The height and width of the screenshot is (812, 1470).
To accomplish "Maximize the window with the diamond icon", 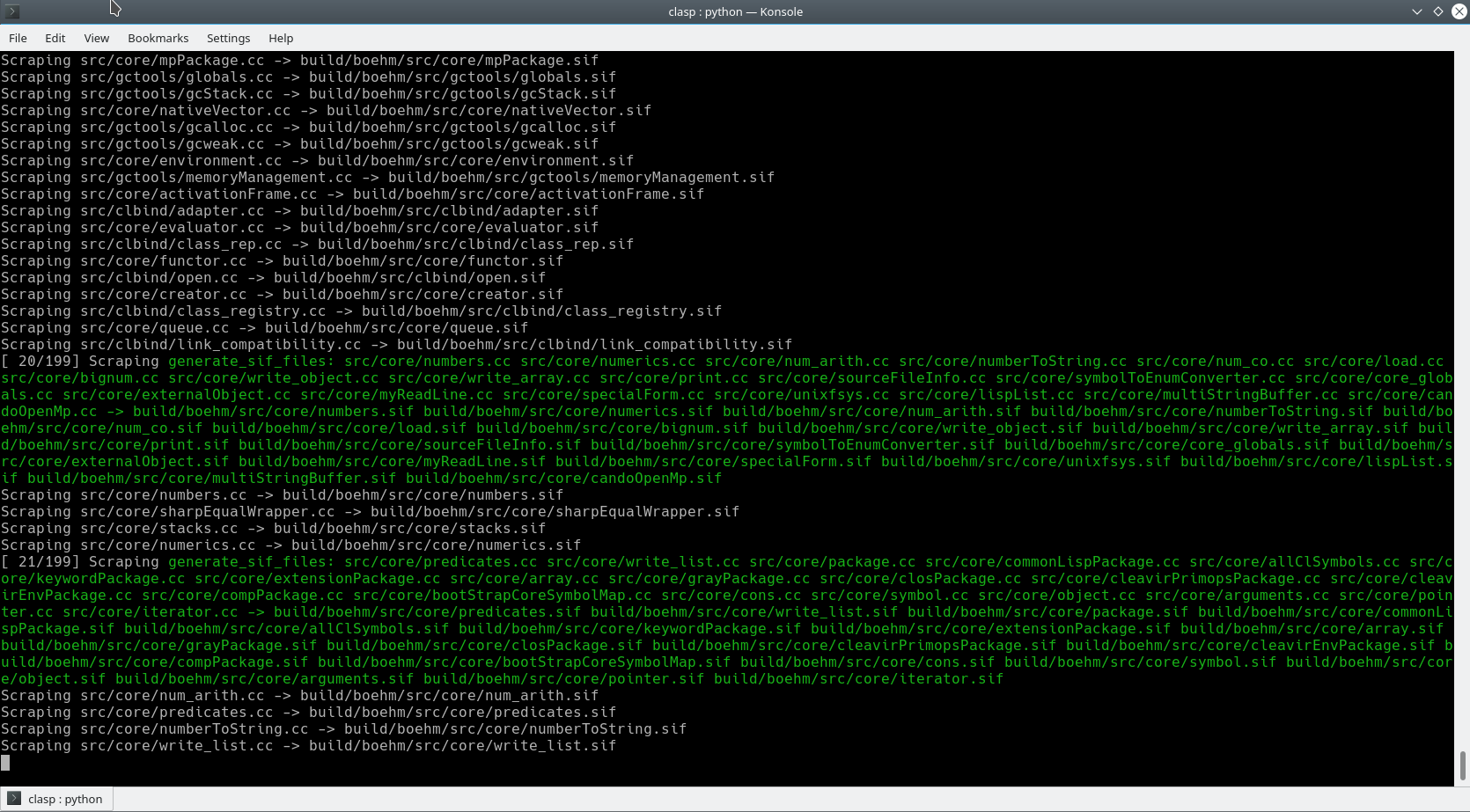I will [1438, 11].
